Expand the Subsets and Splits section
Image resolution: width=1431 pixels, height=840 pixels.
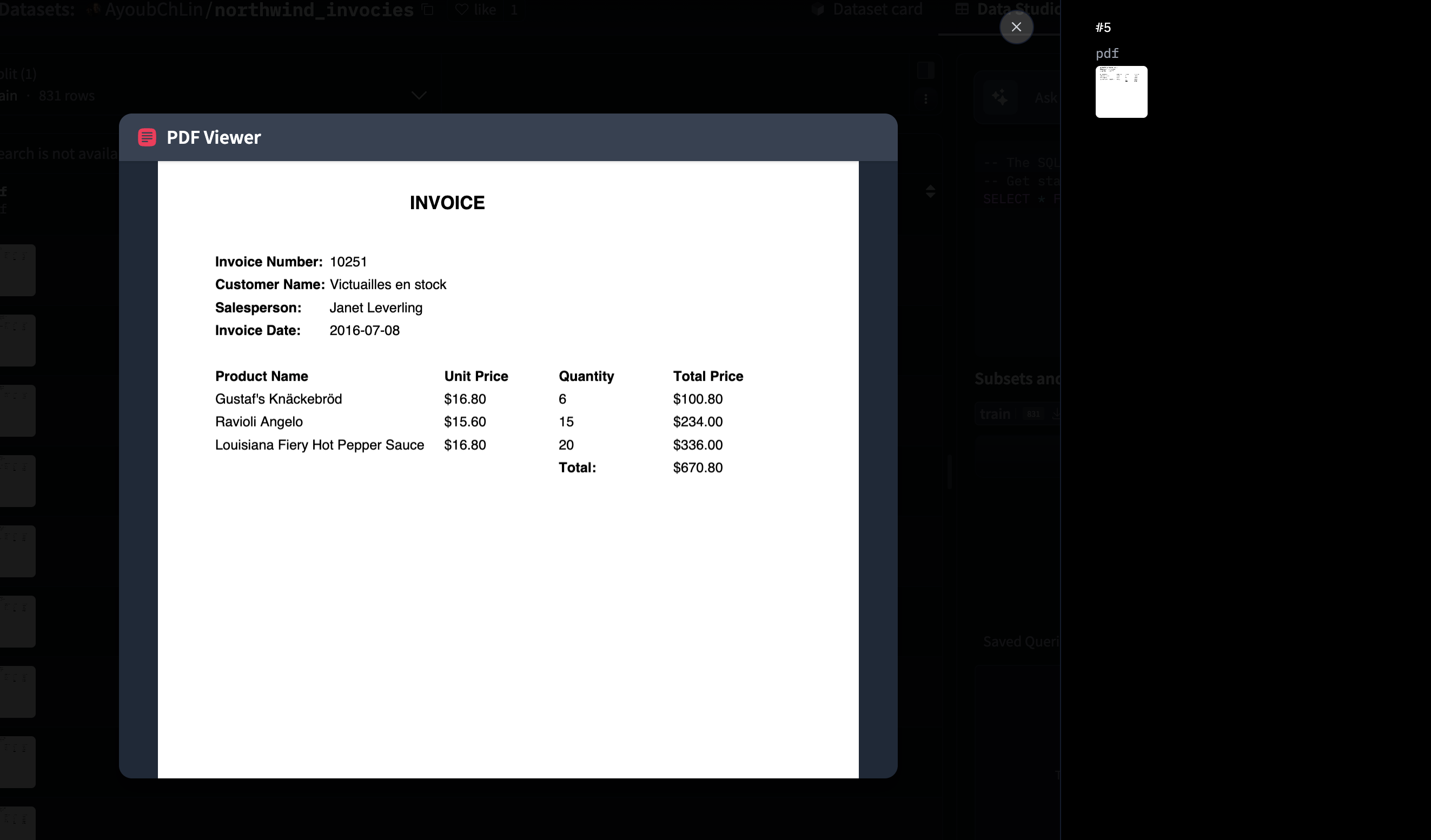point(1017,378)
